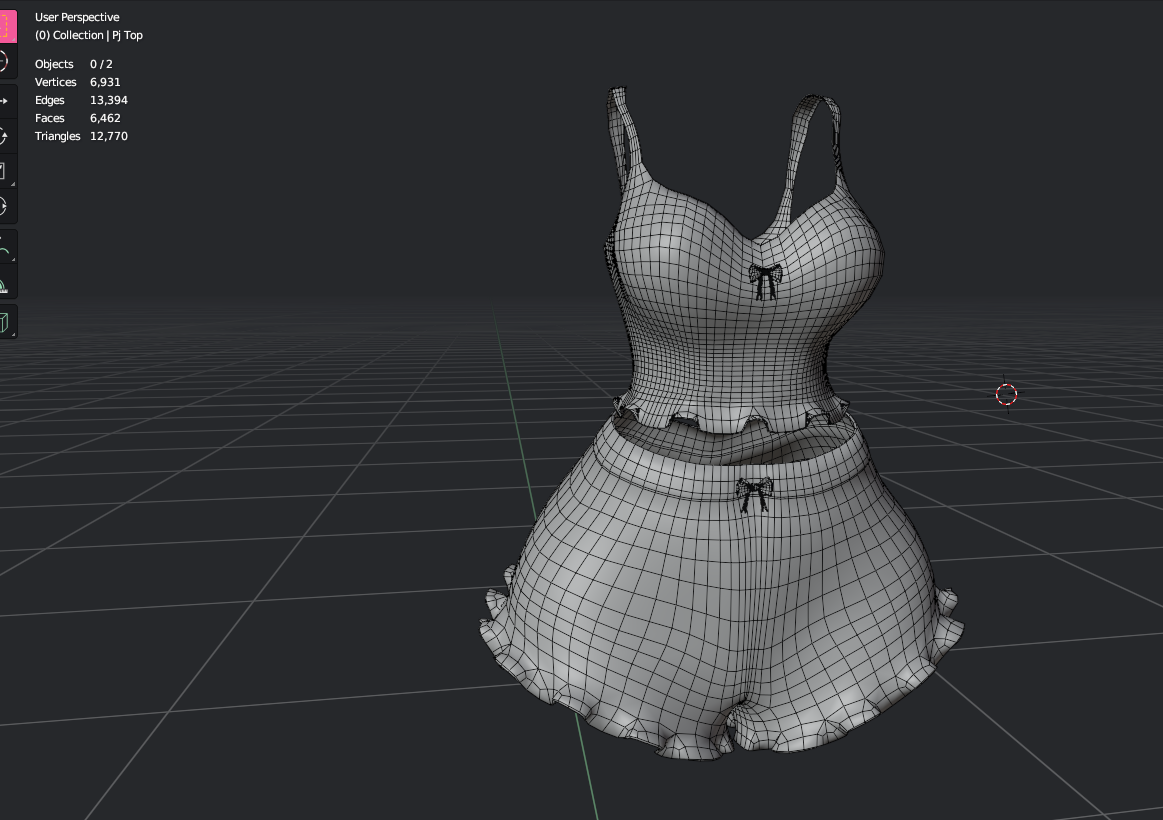Enable the Transform tool

(6, 206)
